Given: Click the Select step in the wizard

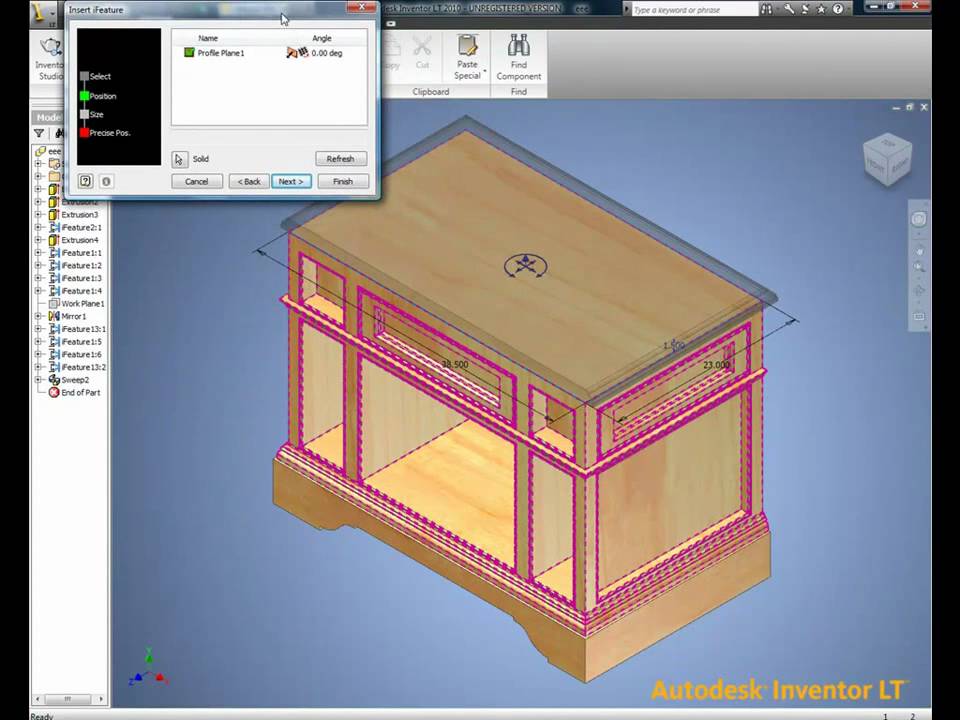Looking at the screenshot, I should point(95,77).
